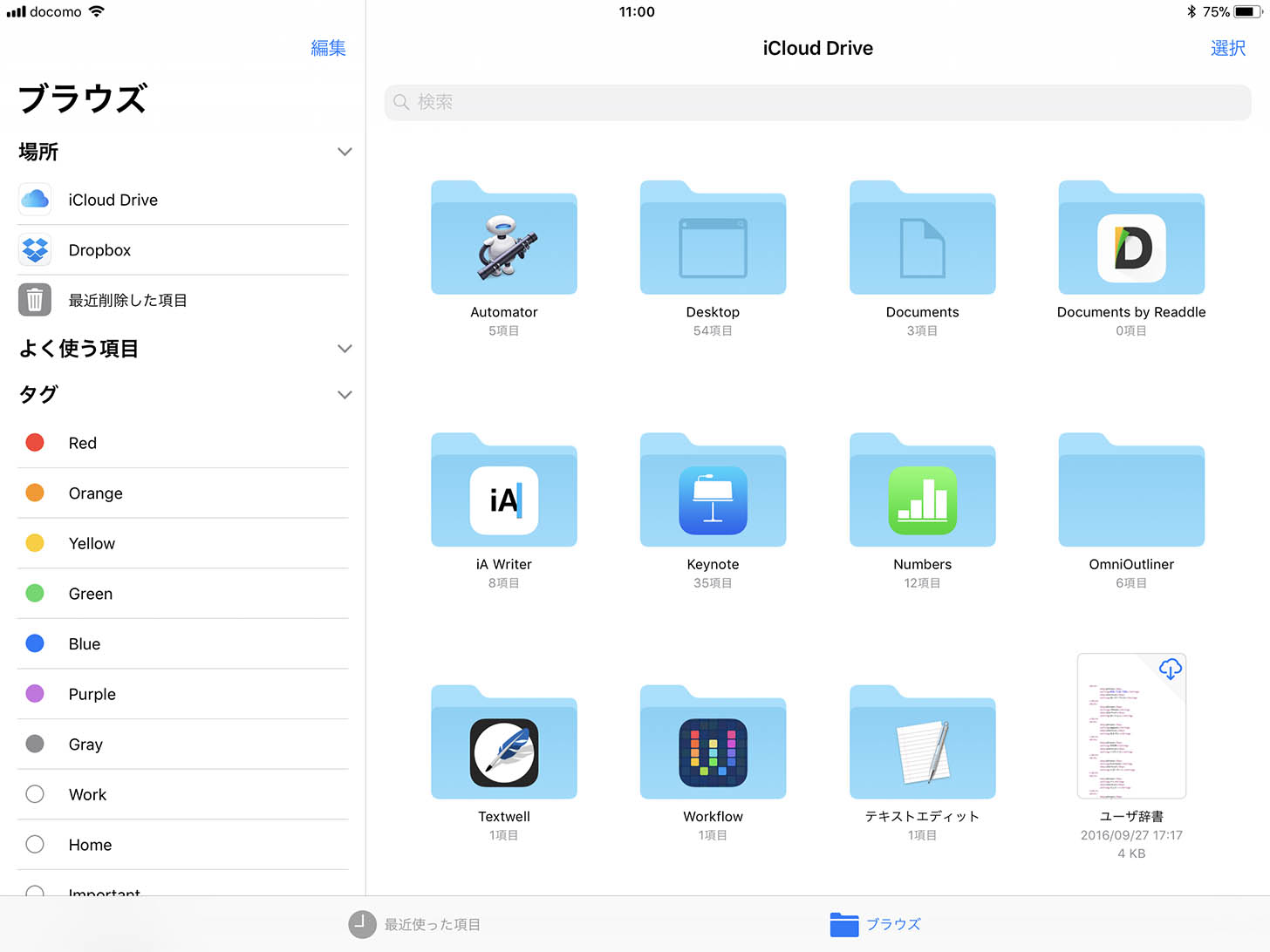Screen dimensions: 1270x952
Task: Select the Gray tag
Action: 85,745
